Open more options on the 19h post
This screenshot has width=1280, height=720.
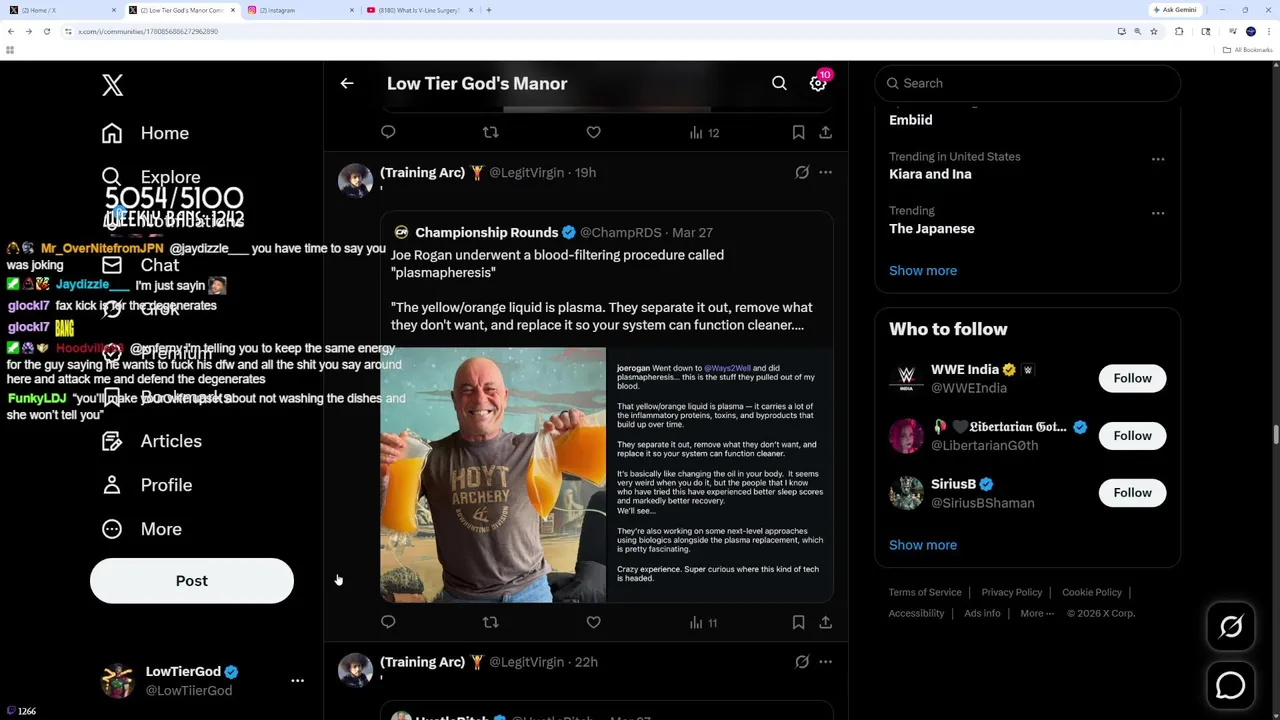click(825, 172)
